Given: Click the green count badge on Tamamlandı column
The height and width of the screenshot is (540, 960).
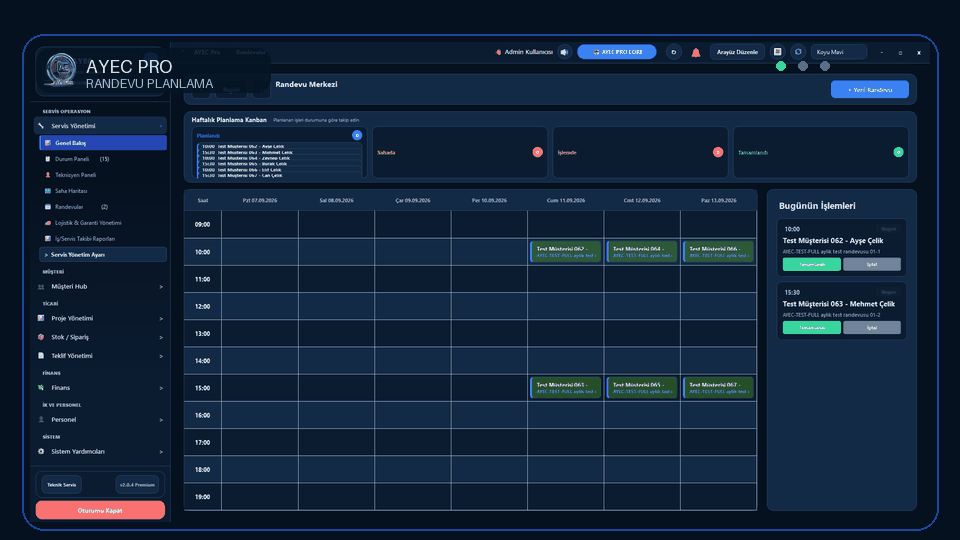Looking at the screenshot, I should click(x=898, y=152).
